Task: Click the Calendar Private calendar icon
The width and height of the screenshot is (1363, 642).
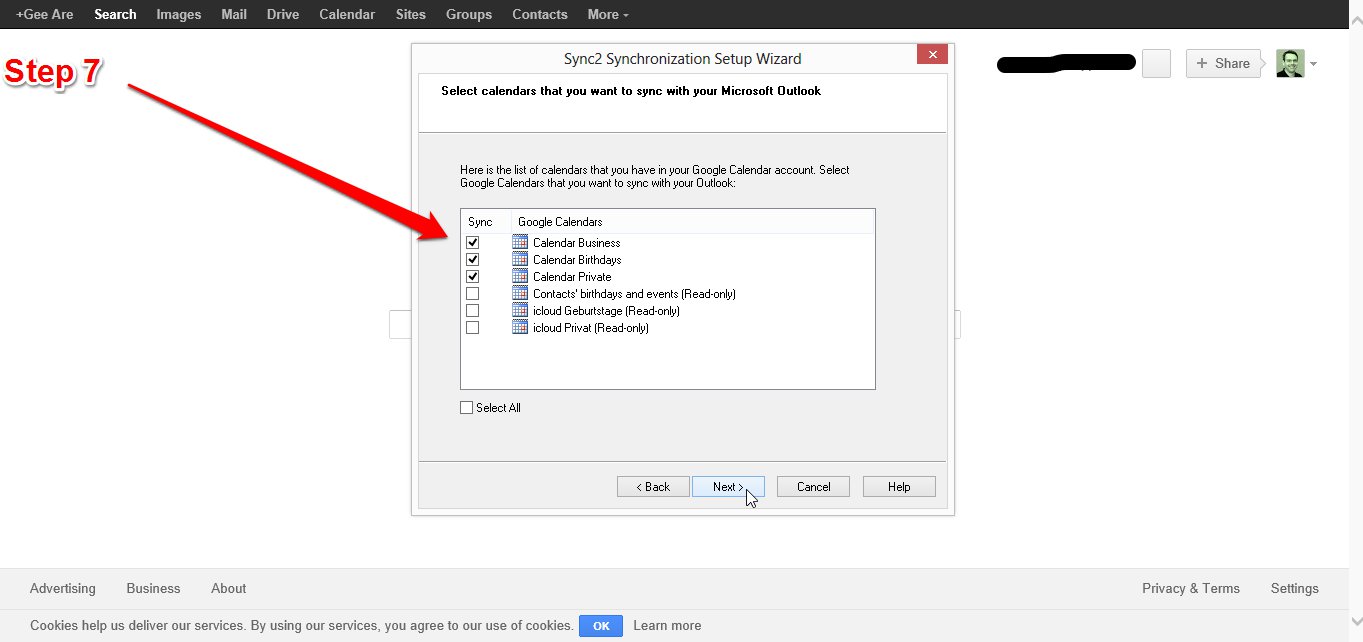Action: click(519, 276)
